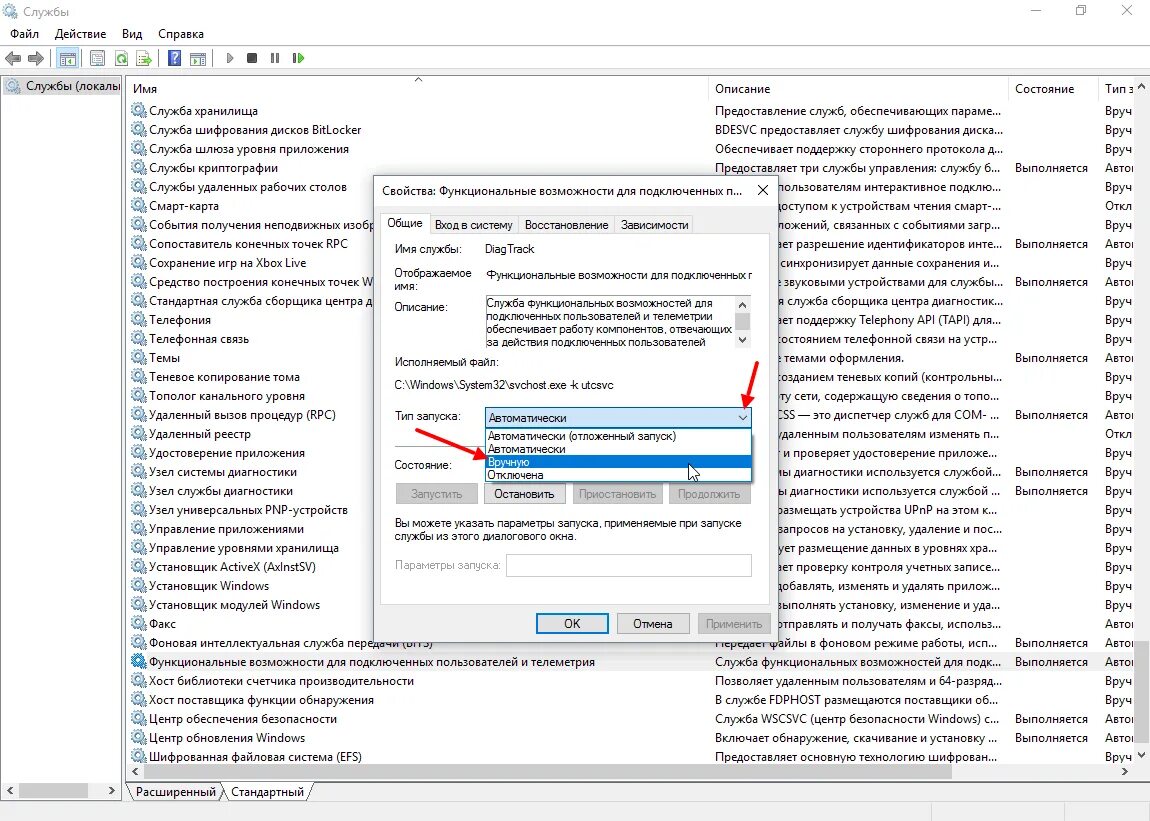1150x821 pixels.
Task: Select the Шифрованная файловая система (EFS) icon
Action: click(x=139, y=756)
